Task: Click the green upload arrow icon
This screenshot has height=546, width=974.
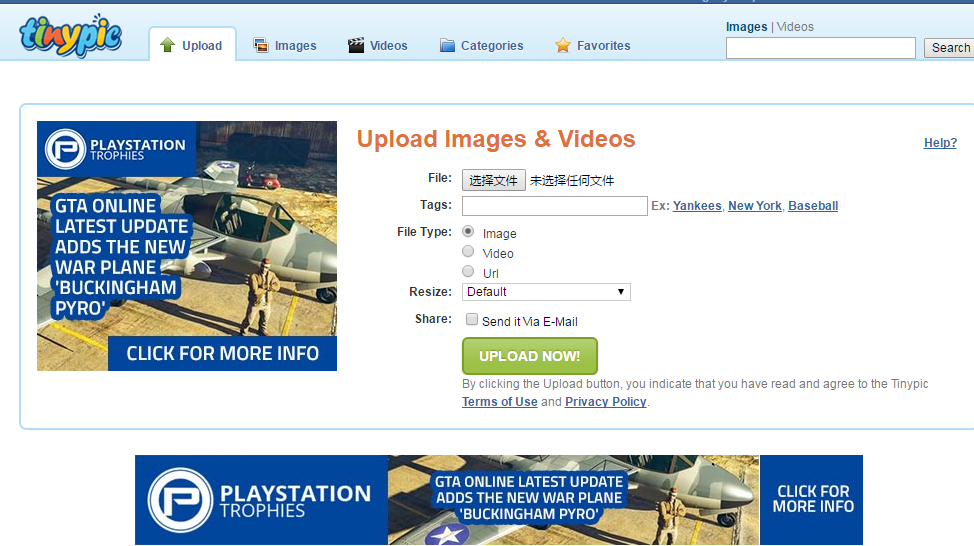Action: click(x=167, y=45)
